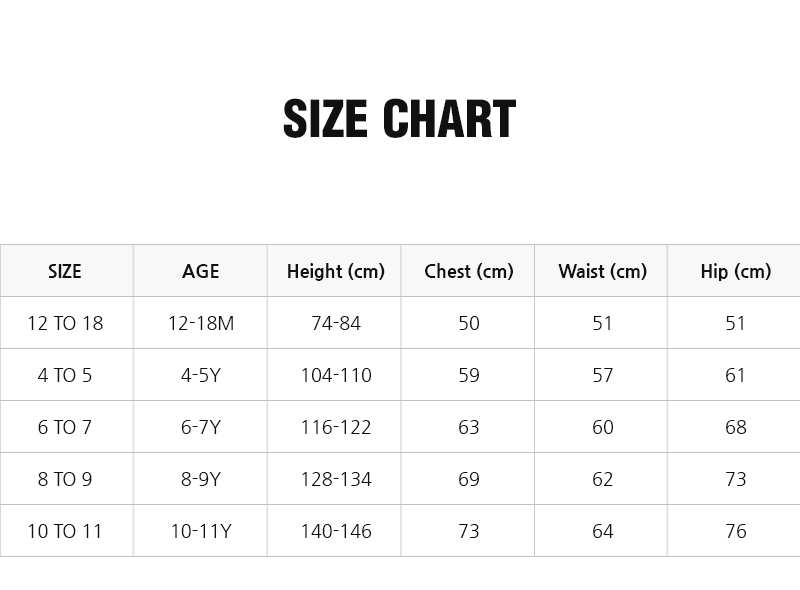Click the Height (cm) column header
Viewport: 800px width, 590px height.
pos(336,271)
